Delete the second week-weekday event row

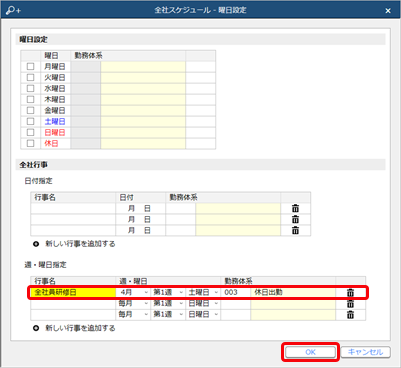pos(350,304)
